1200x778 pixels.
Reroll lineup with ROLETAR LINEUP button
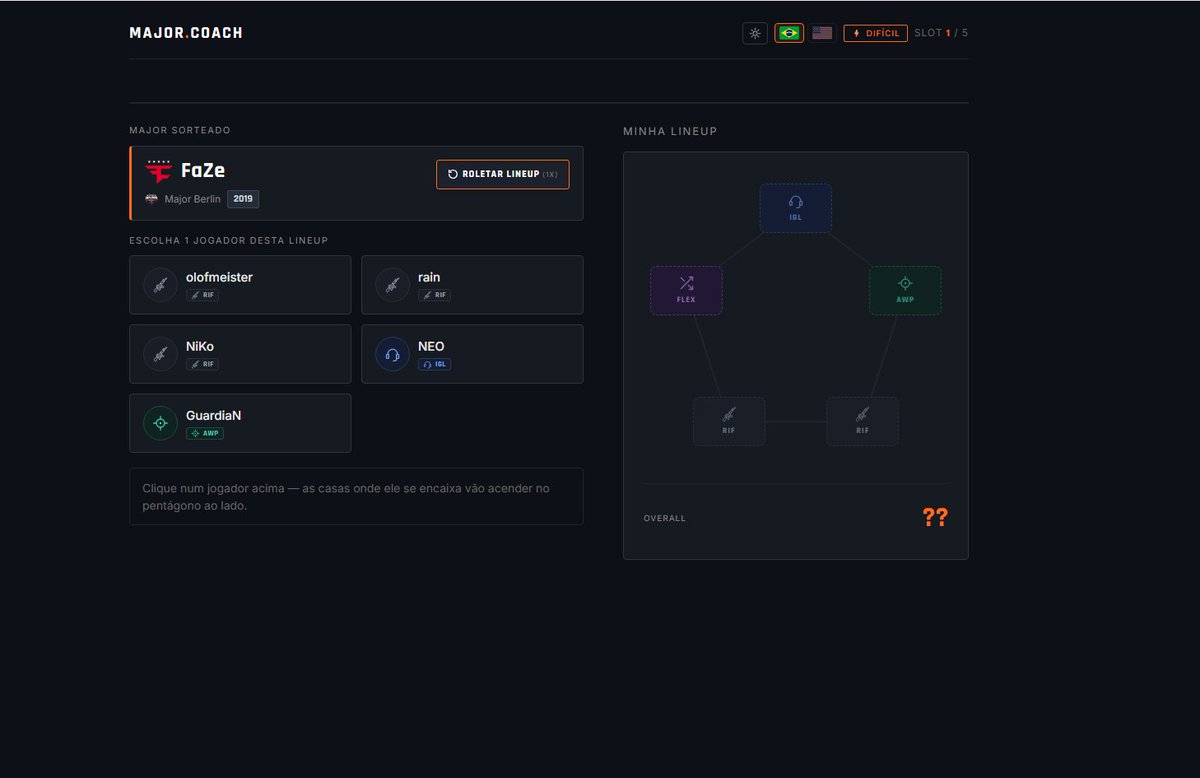point(503,174)
